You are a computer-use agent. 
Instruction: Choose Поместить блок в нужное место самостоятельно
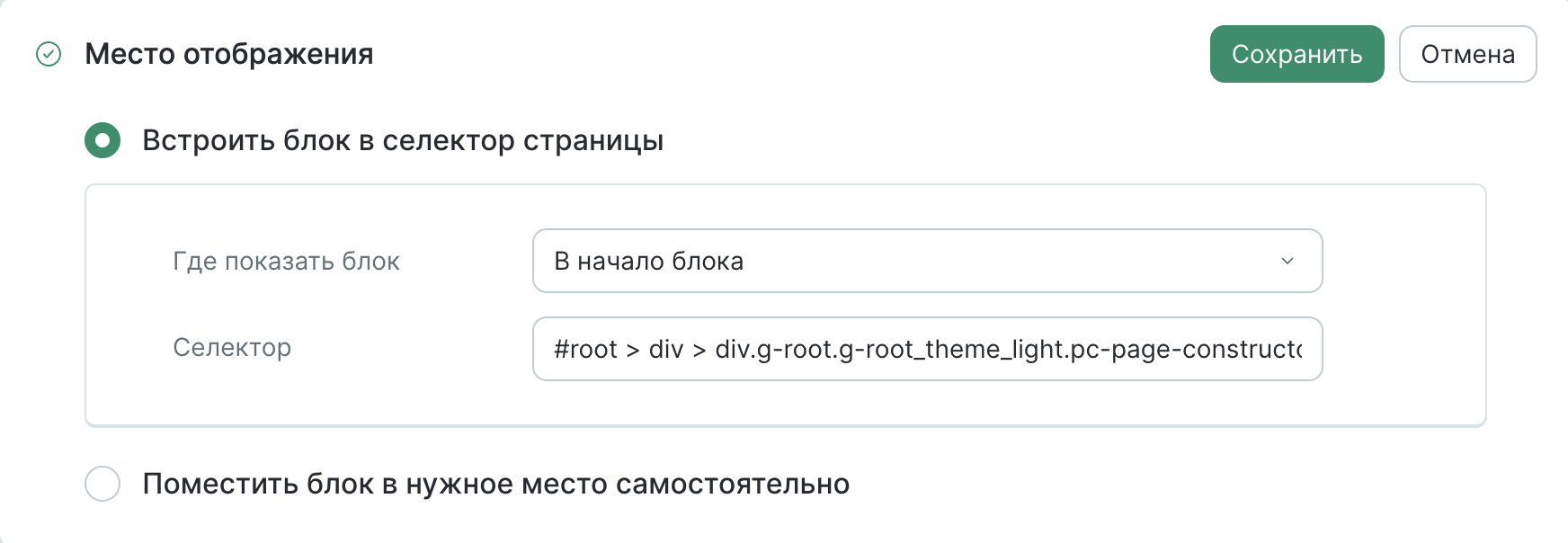(102, 484)
